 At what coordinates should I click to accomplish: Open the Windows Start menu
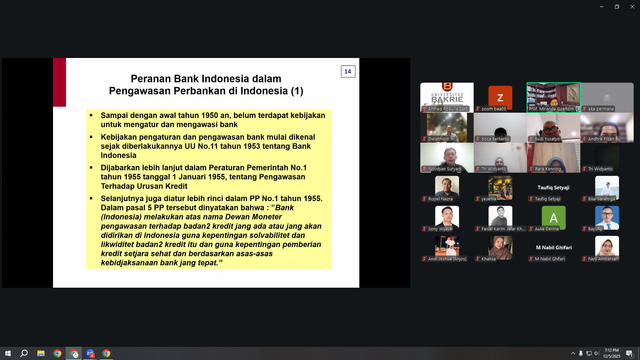(8, 353)
